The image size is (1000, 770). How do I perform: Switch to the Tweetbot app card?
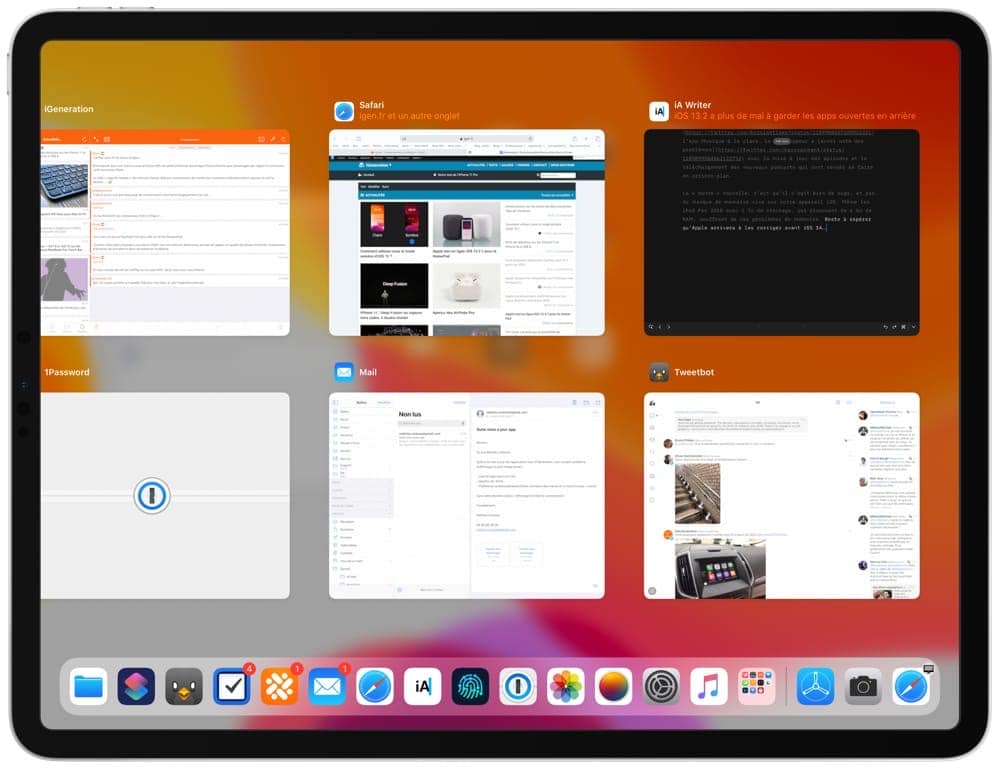pos(781,495)
